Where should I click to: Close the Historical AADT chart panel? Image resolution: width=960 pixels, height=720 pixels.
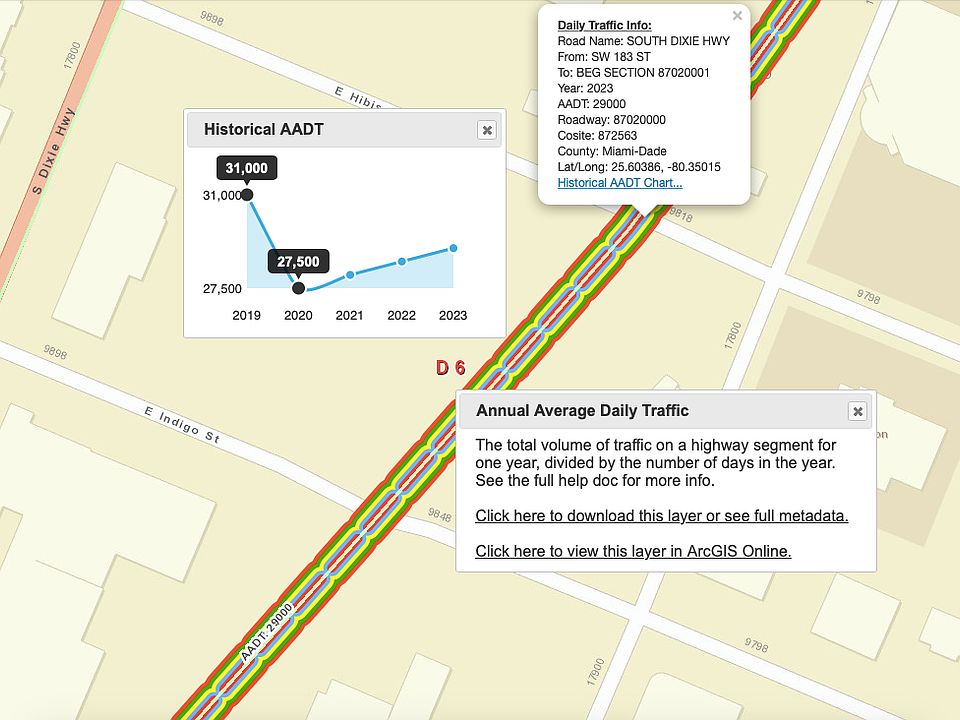pyautogui.click(x=487, y=130)
